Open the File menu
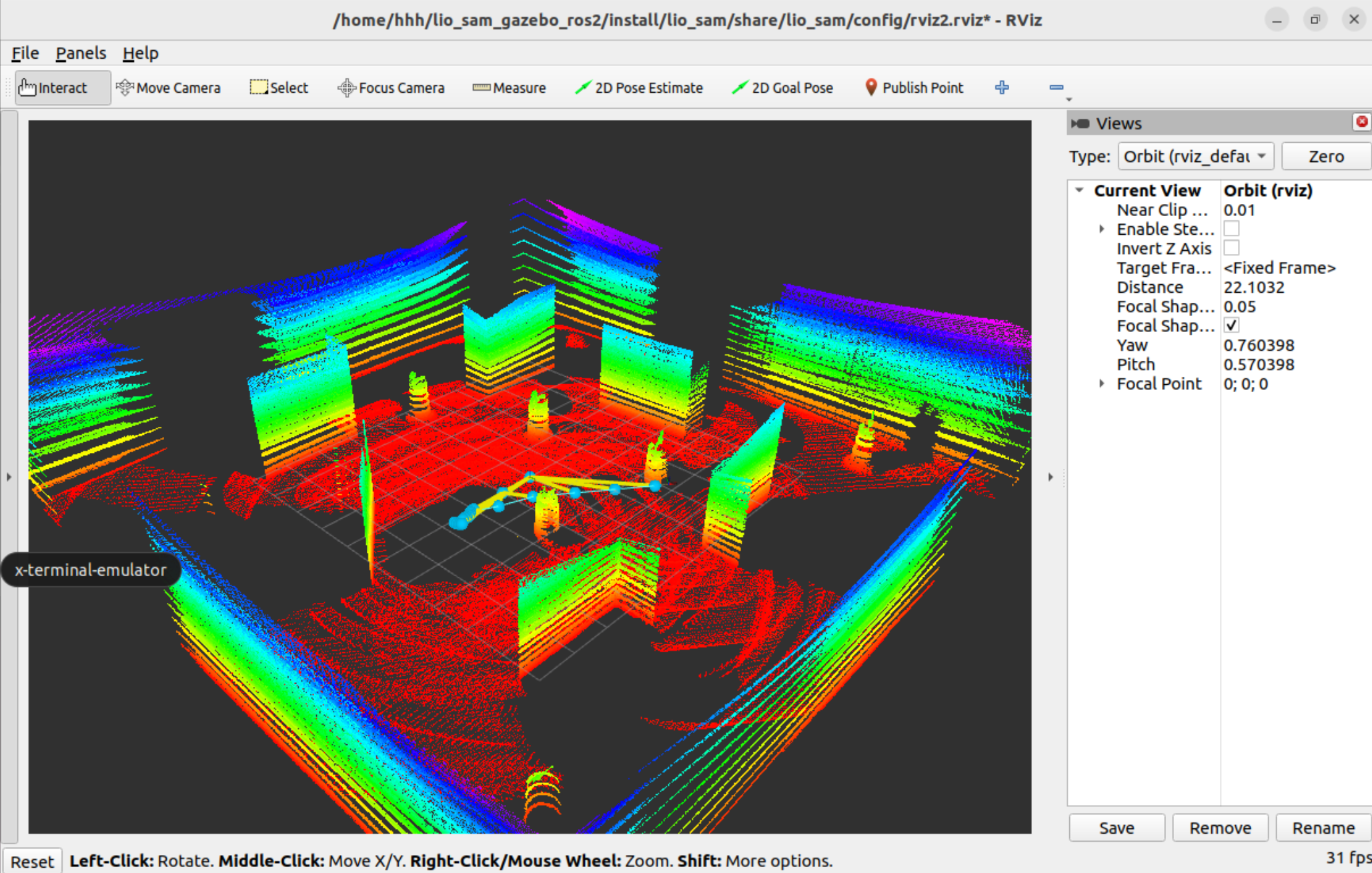 (25, 53)
